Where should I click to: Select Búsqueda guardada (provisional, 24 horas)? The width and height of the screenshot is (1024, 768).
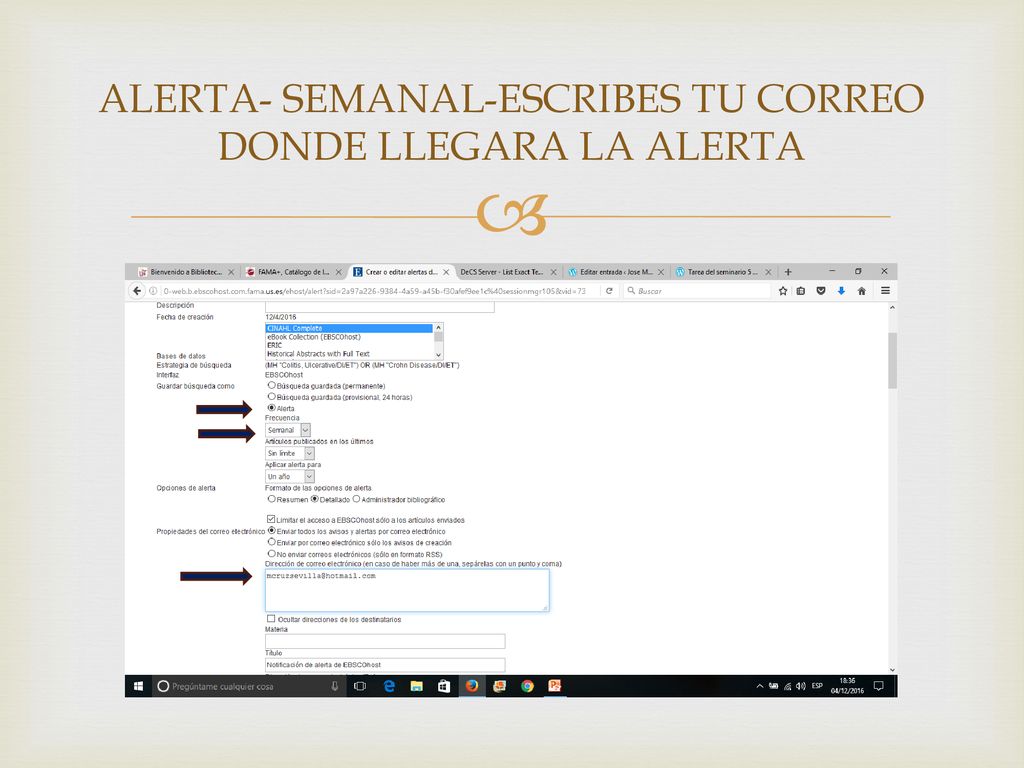[x=272, y=397]
